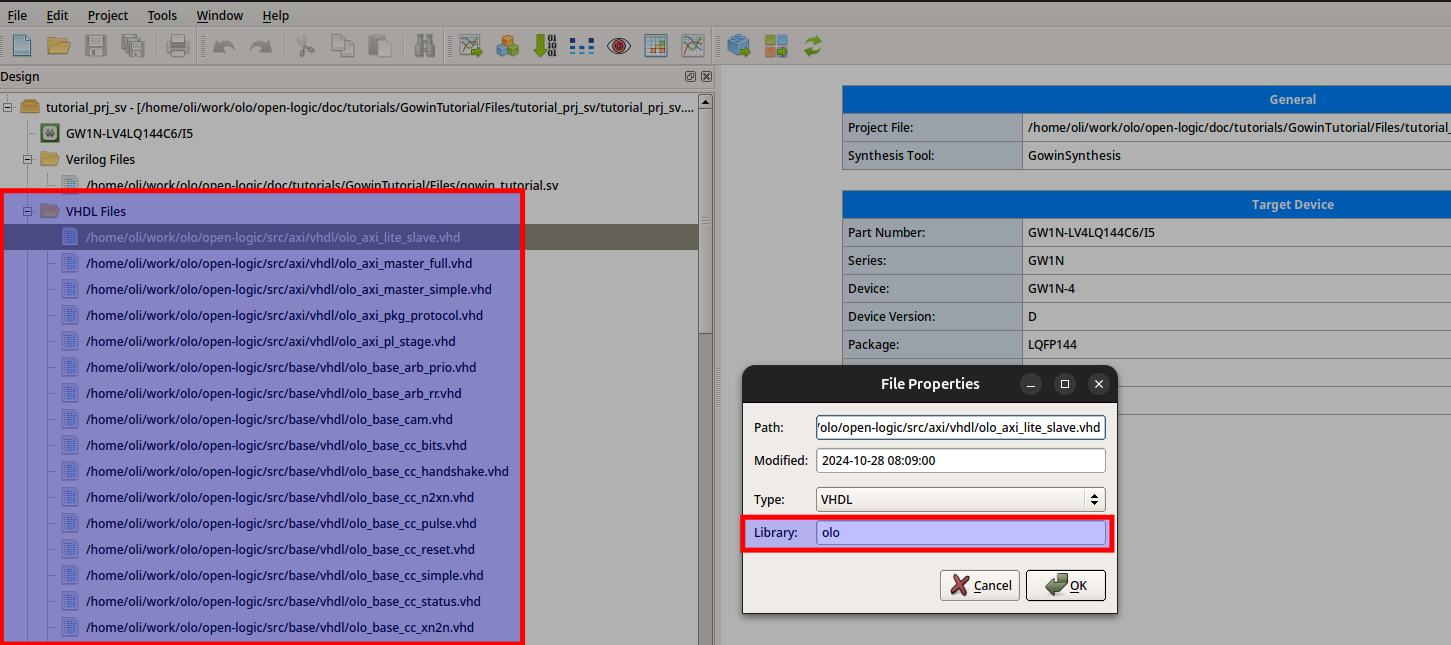Viewport: 1451px width, 645px height.
Task: Click the Design tree scrollbar up arrow
Action: [x=706, y=101]
